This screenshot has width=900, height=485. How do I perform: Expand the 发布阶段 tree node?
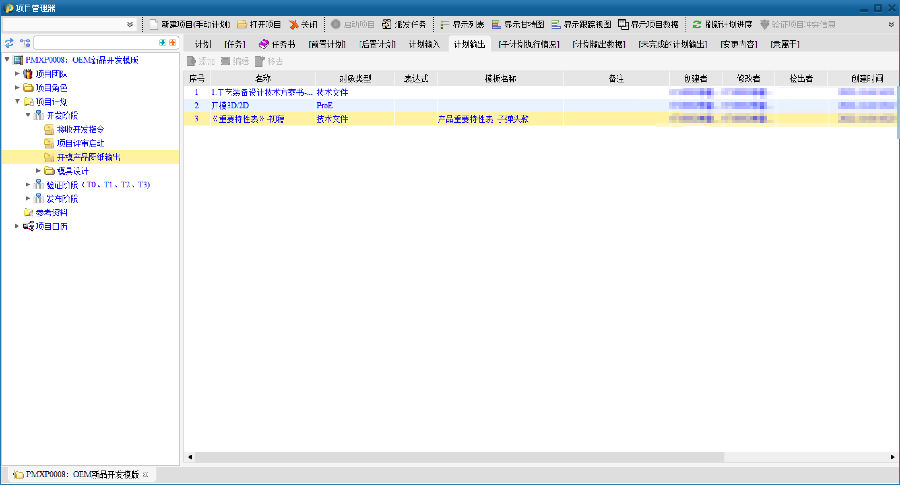coord(28,198)
